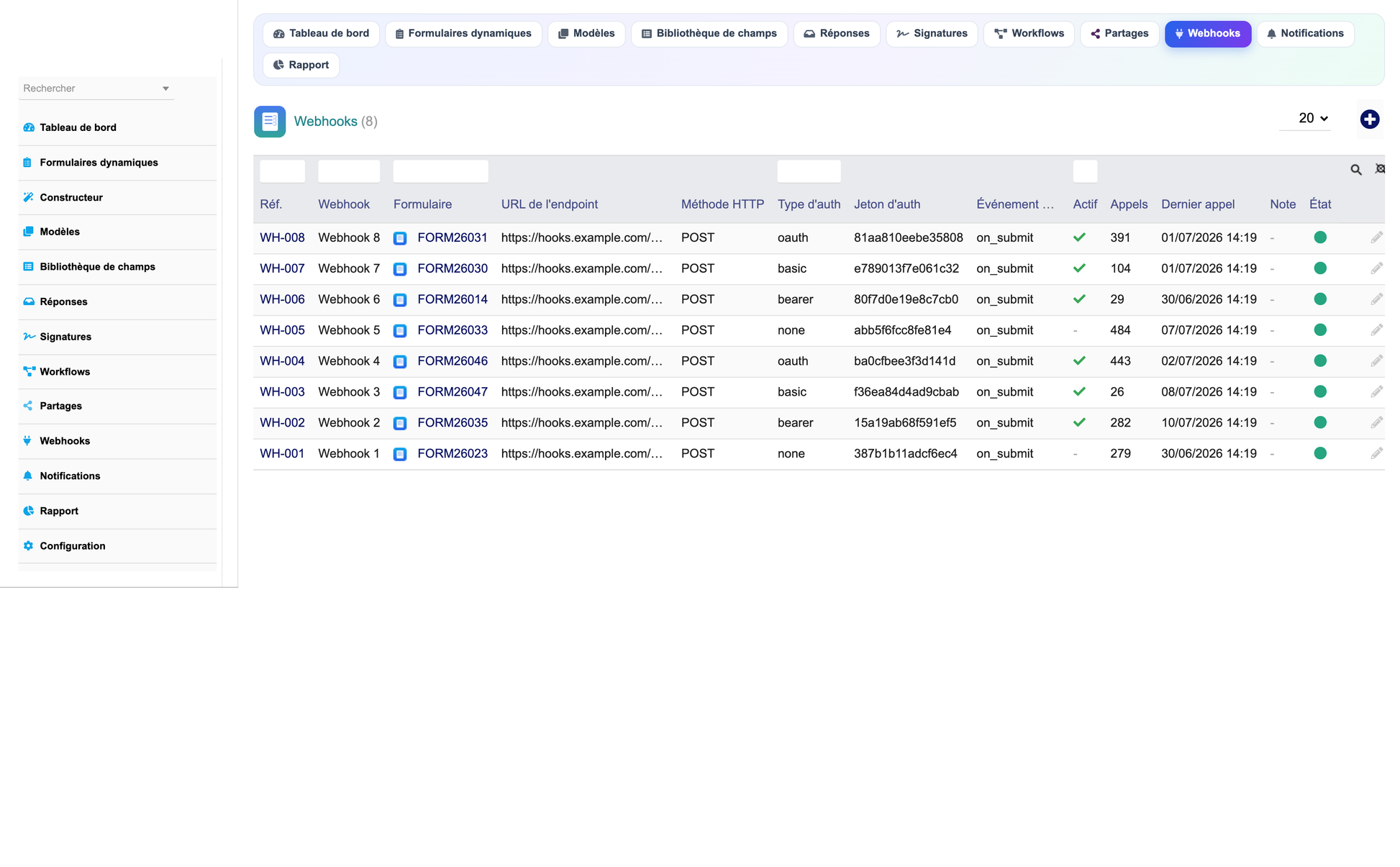Click green status dot for WH-008
This screenshot has width=1400, height=867.
click(1320, 237)
